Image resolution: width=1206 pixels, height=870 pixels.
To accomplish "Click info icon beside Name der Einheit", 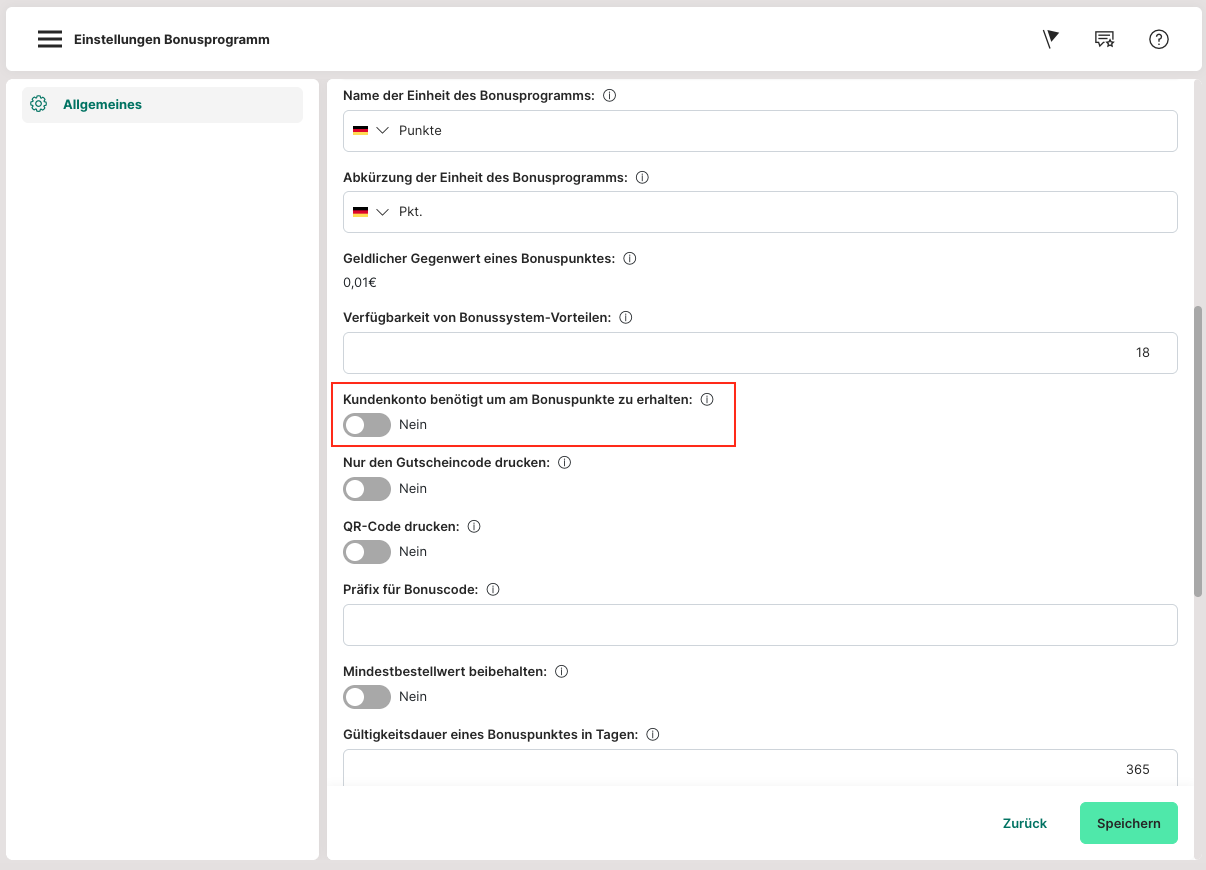I will (609, 96).
